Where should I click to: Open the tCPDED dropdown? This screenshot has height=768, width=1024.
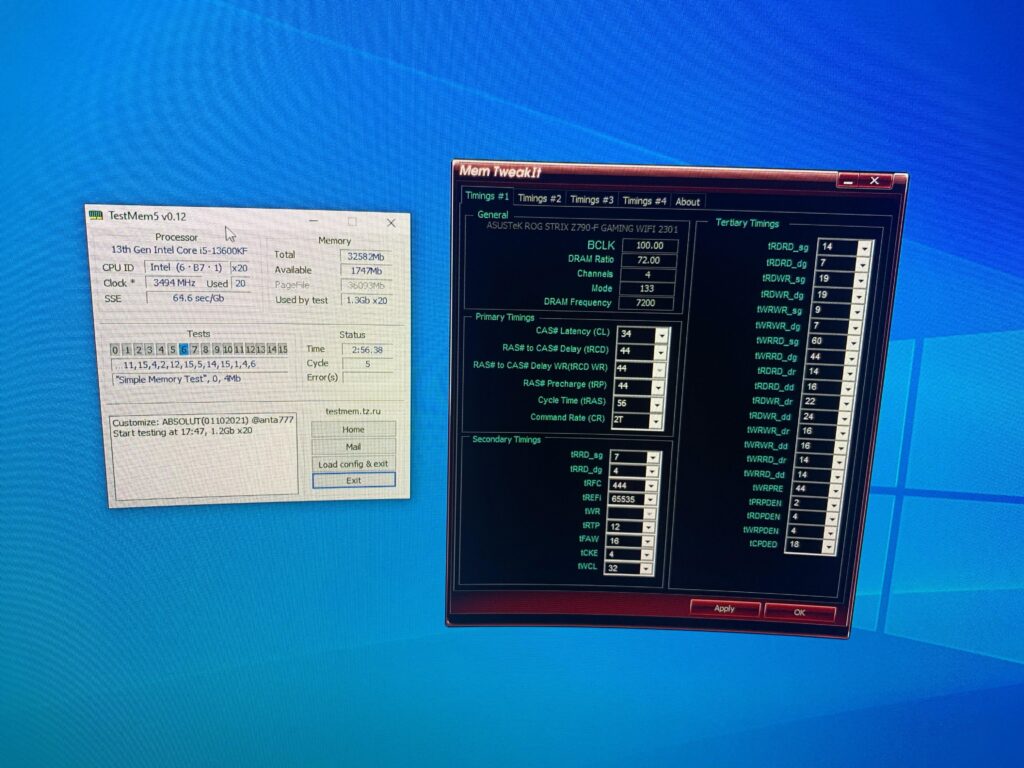click(827, 545)
